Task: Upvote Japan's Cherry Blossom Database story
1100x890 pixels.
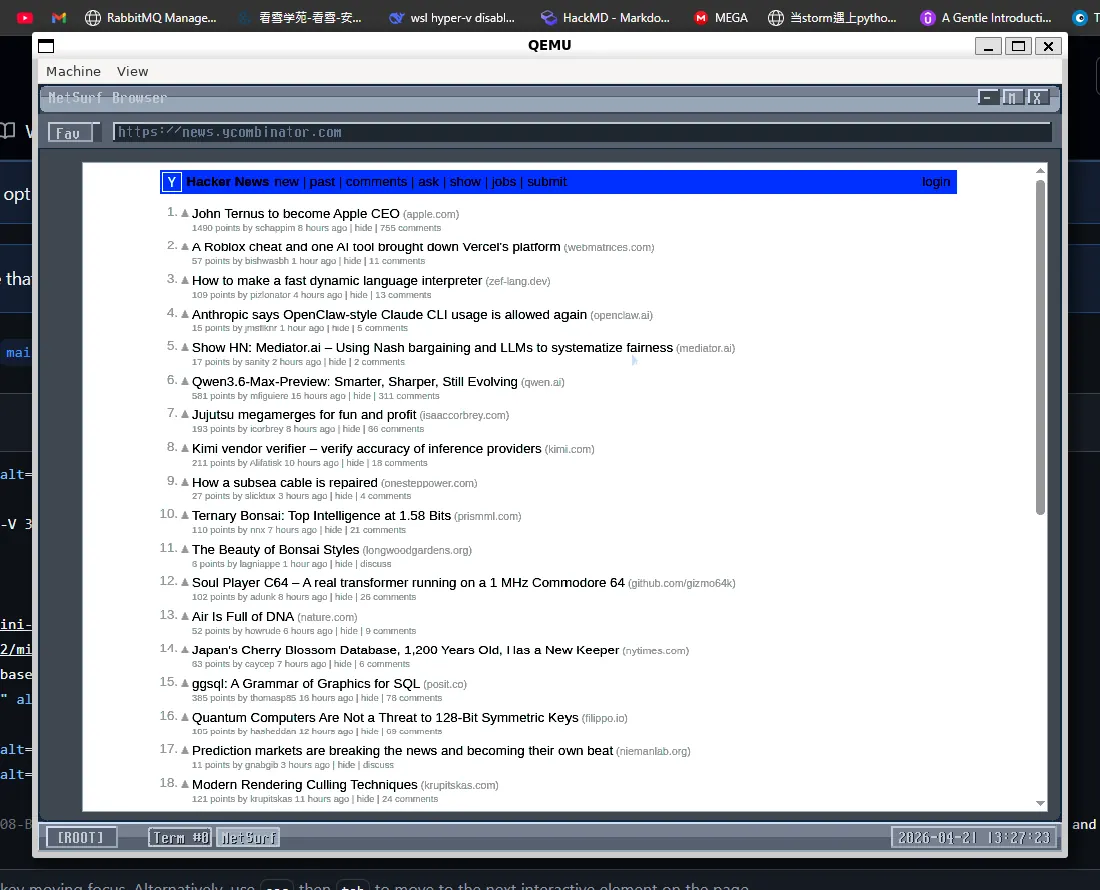Action: [x=185, y=649]
